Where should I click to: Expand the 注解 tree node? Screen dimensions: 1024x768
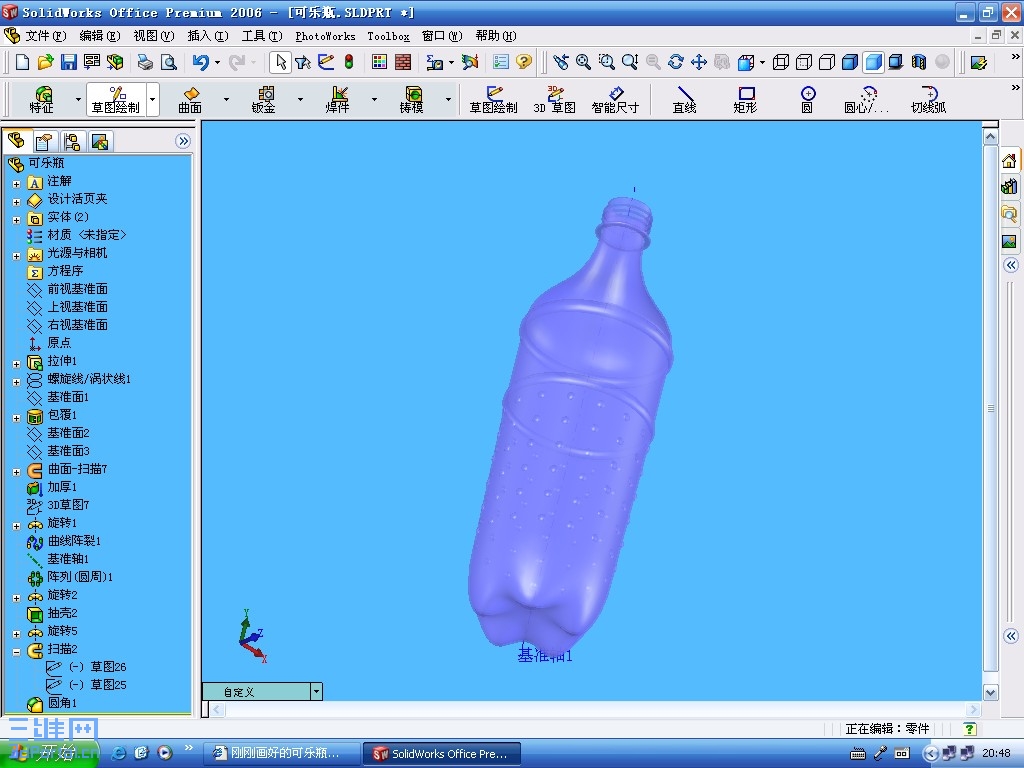[16, 184]
